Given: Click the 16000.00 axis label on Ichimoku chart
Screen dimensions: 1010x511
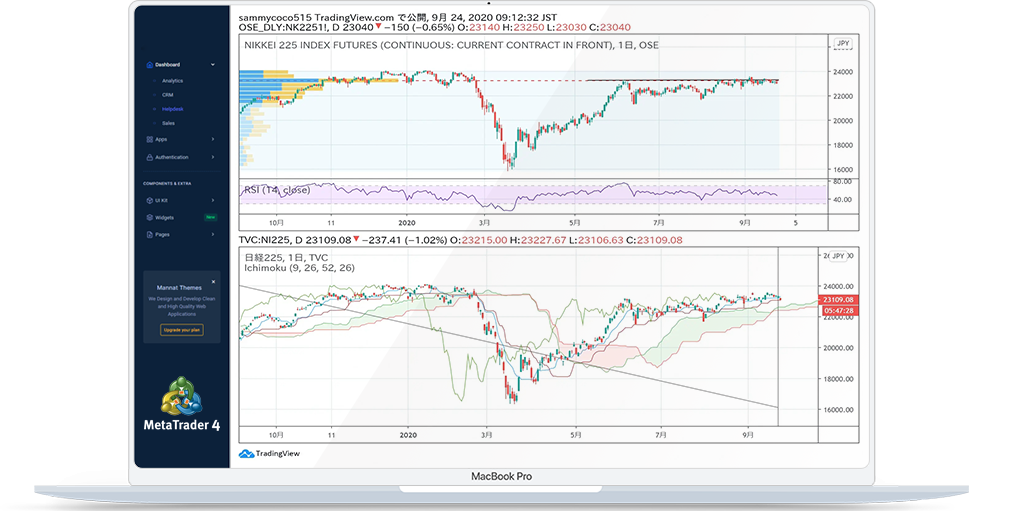Looking at the screenshot, I should click(837, 410).
